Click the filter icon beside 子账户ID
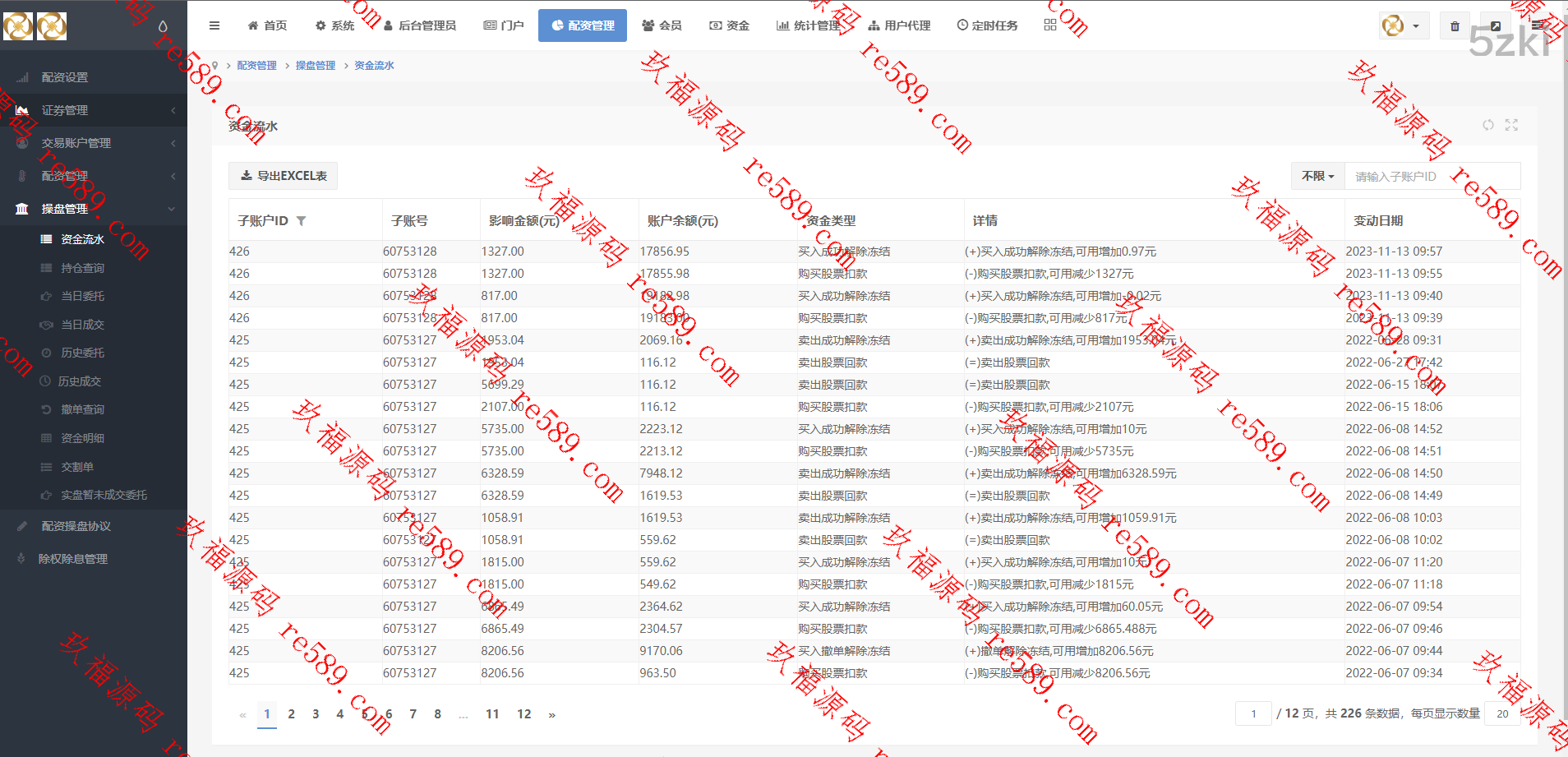Image resolution: width=1568 pixels, height=757 pixels. [301, 221]
